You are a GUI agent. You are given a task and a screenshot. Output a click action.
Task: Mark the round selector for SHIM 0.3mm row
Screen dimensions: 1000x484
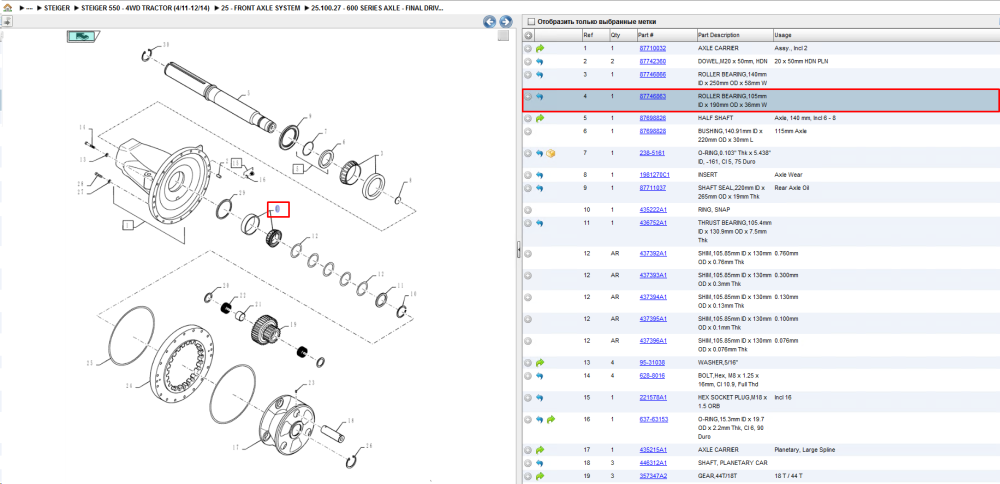[x=528, y=275]
